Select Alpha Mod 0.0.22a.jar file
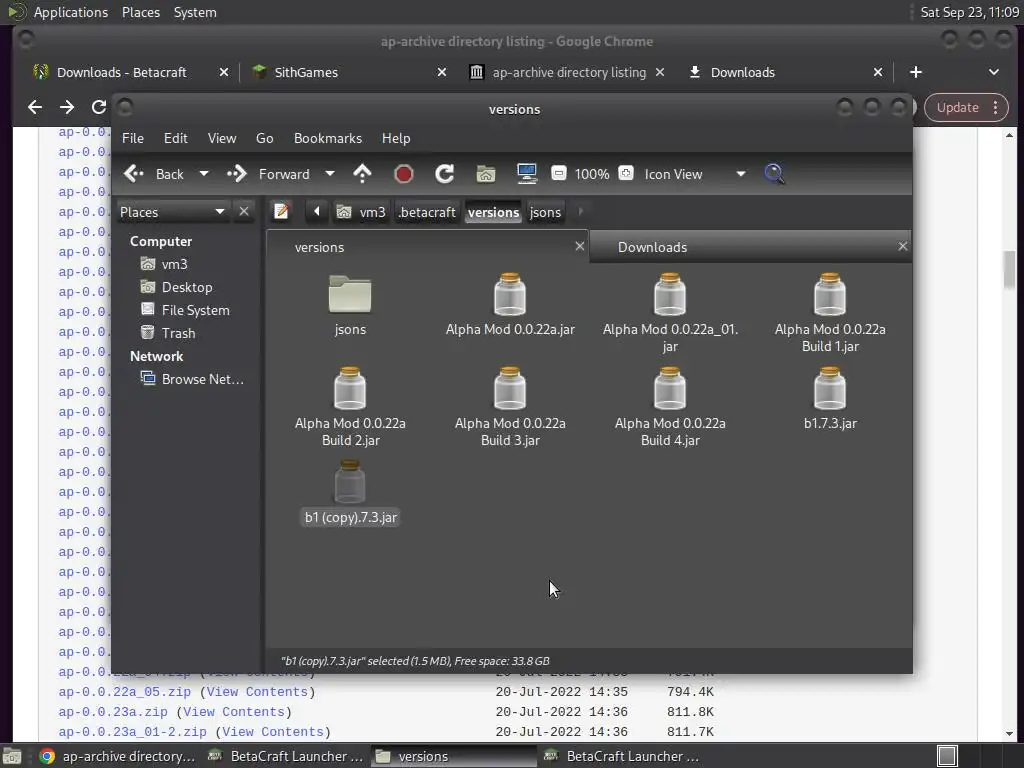 point(510,305)
